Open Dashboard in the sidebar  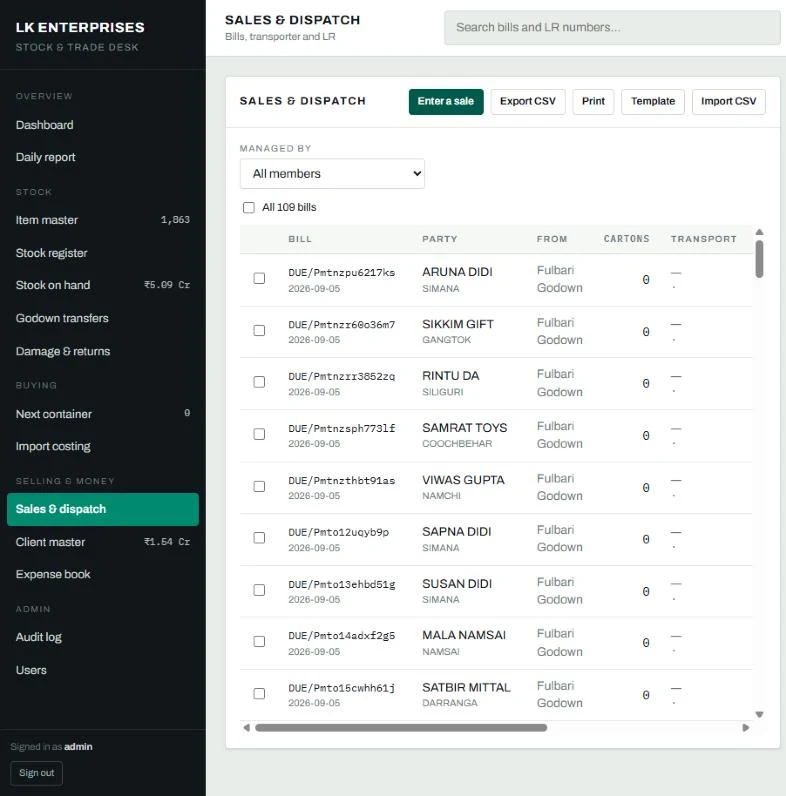pyautogui.click(x=103, y=125)
